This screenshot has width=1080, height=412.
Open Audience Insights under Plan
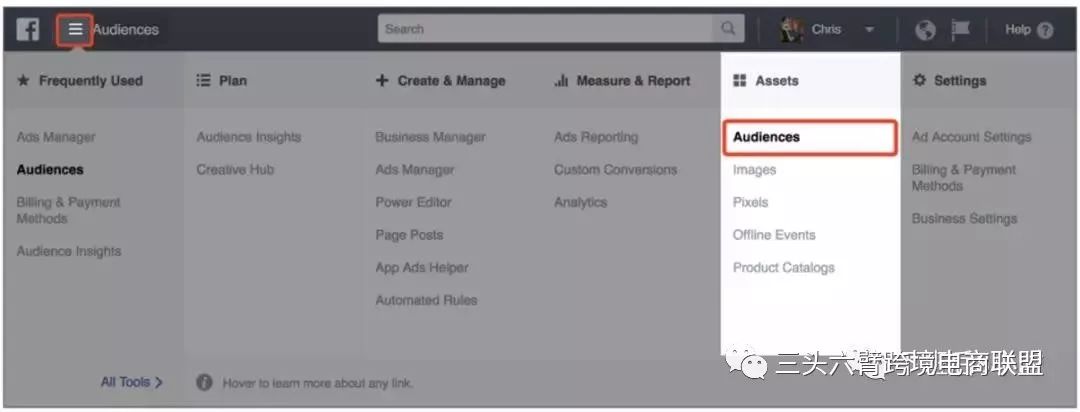(249, 137)
